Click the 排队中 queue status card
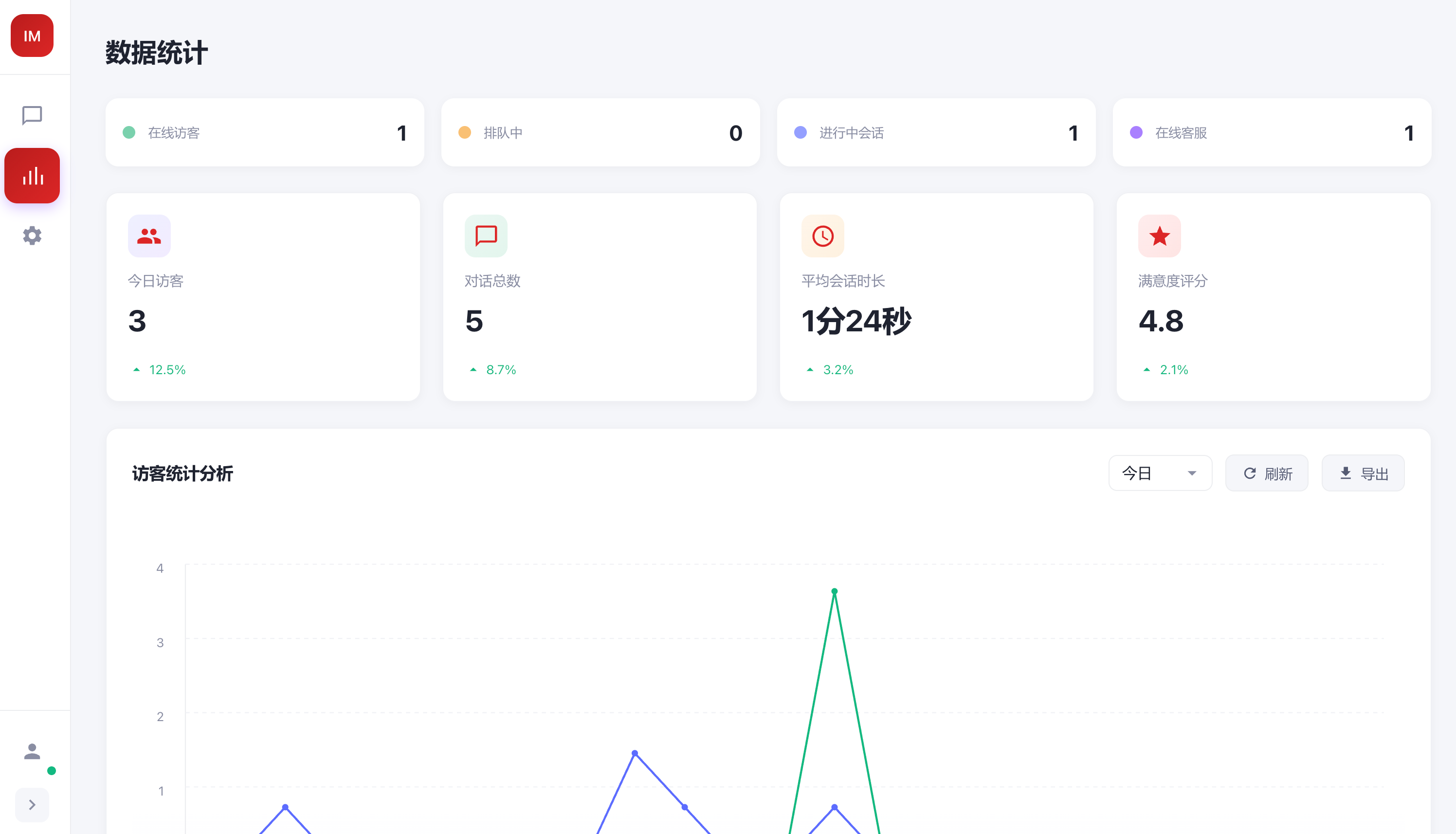Viewport: 1456px width, 834px height. point(601,132)
